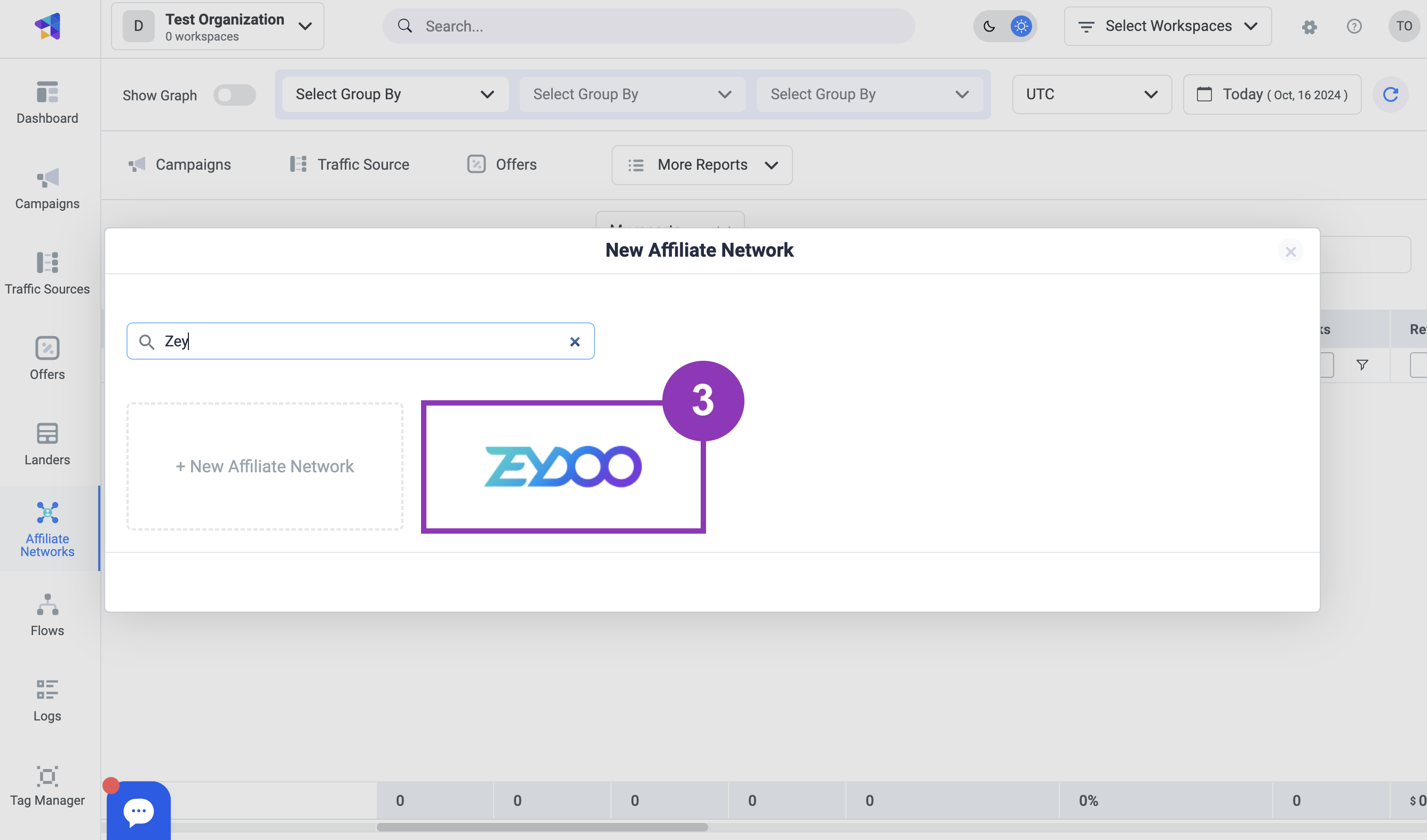The height and width of the screenshot is (840, 1427).
Task: Switch to the Campaigns report tab
Action: [179, 165]
